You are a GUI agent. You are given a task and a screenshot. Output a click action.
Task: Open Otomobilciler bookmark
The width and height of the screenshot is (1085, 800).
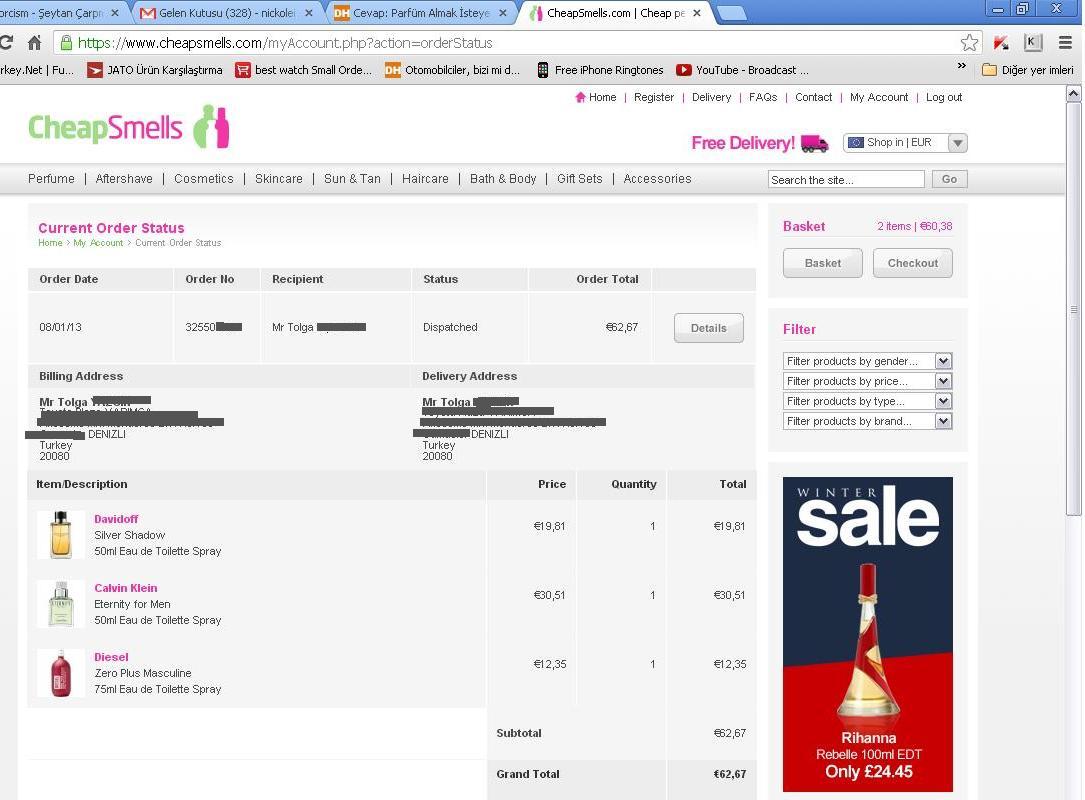(453, 70)
